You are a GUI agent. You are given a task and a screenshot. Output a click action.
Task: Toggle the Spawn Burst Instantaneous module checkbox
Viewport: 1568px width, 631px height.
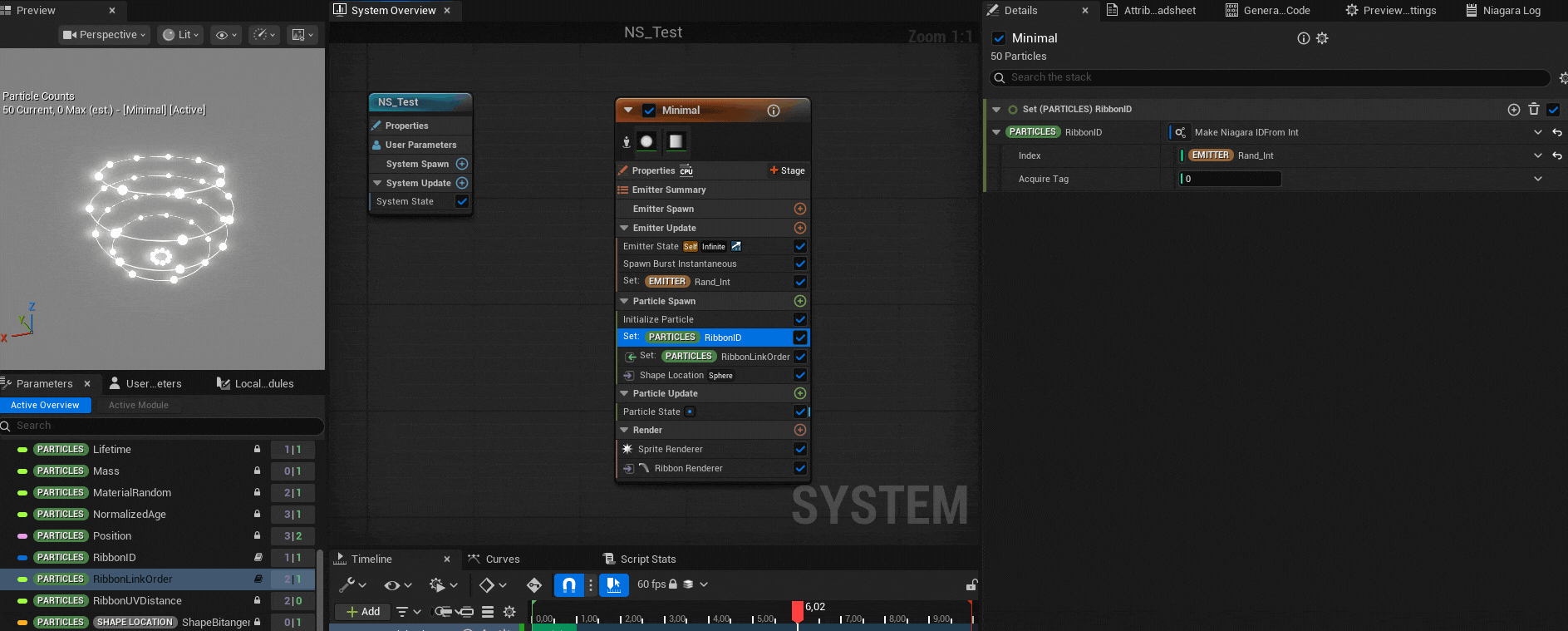tap(799, 264)
